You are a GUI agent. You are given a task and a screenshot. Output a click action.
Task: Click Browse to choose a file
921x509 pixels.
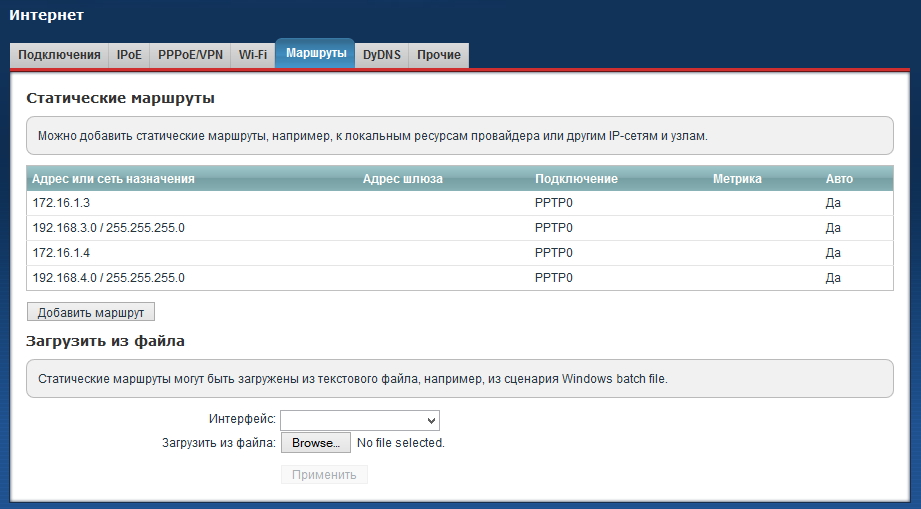316,442
